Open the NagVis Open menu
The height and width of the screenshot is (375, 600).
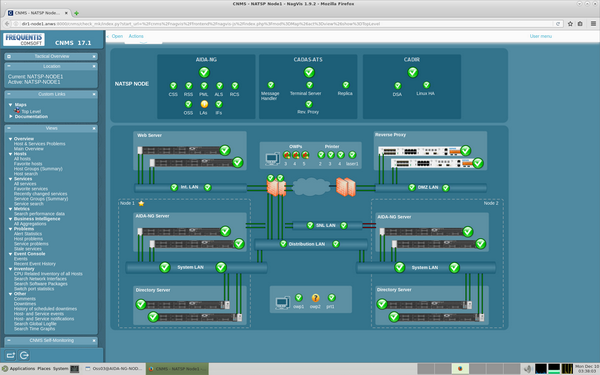tap(117, 36)
